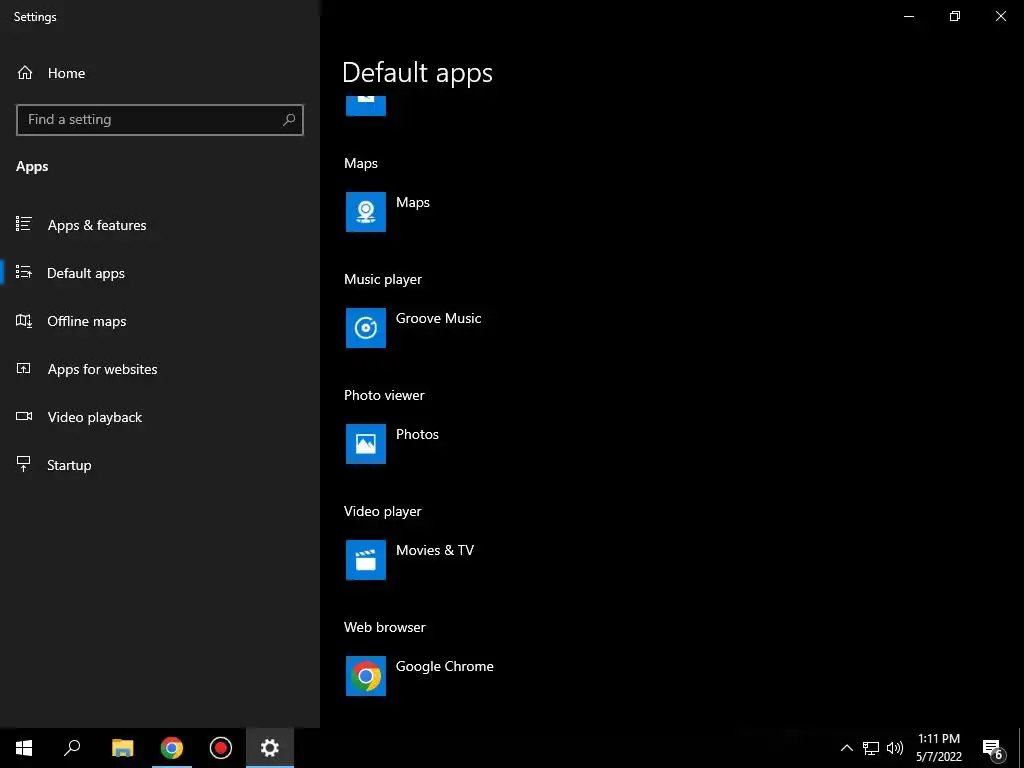Click the Music player label
The image size is (1024, 768).
pyautogui.click(x=383, y=280)
